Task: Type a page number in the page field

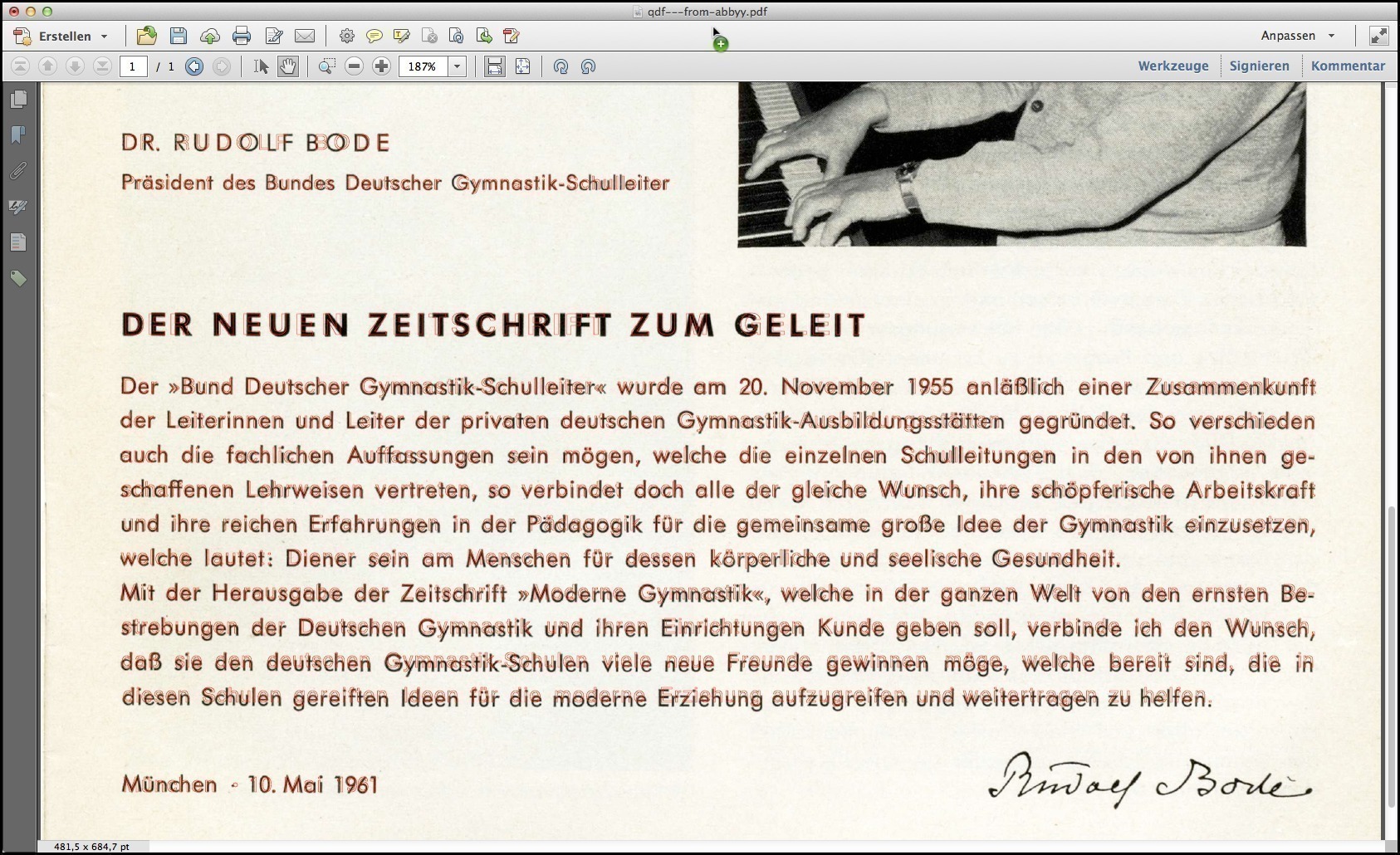Action: click(x=133, y=66)
